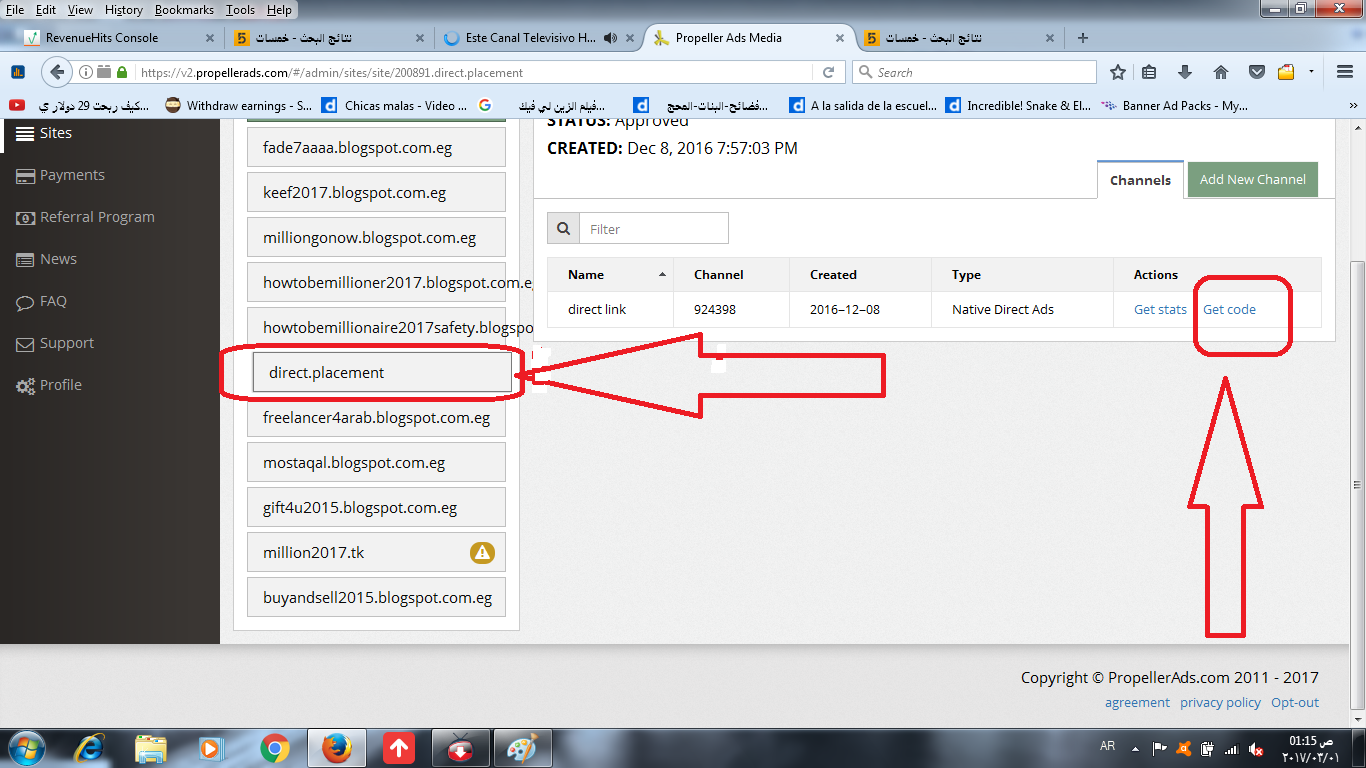
Task: Go to the Firefox Home page icon
Action: click(1220, 72)
